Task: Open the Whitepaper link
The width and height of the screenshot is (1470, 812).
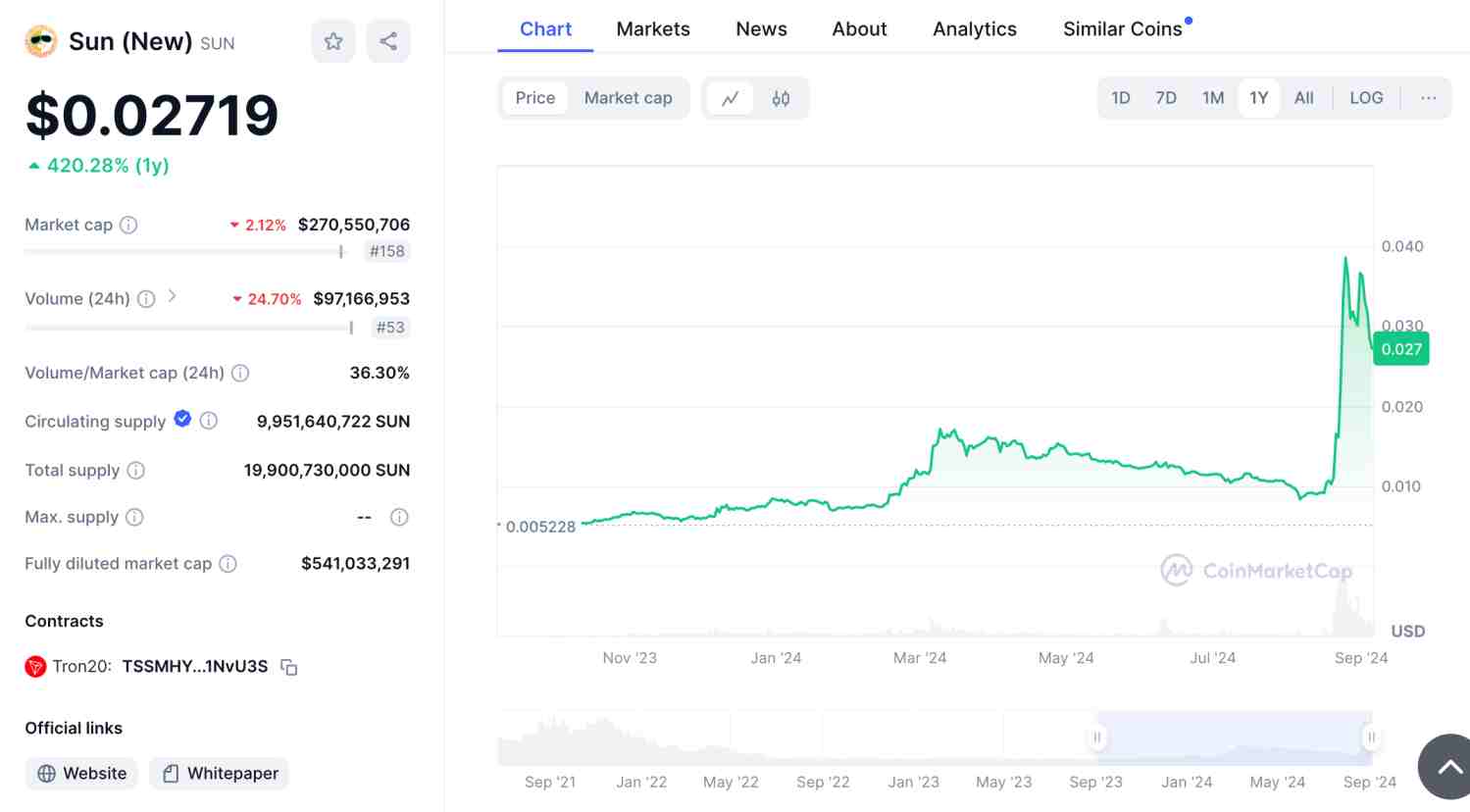Action: coord(220,774)
